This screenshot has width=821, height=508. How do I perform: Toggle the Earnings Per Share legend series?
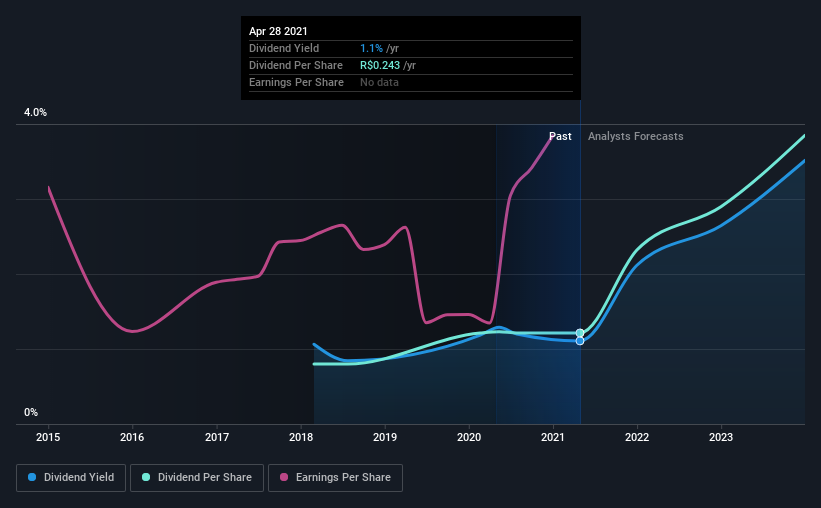pyautogui.click(x=335, y=478)
